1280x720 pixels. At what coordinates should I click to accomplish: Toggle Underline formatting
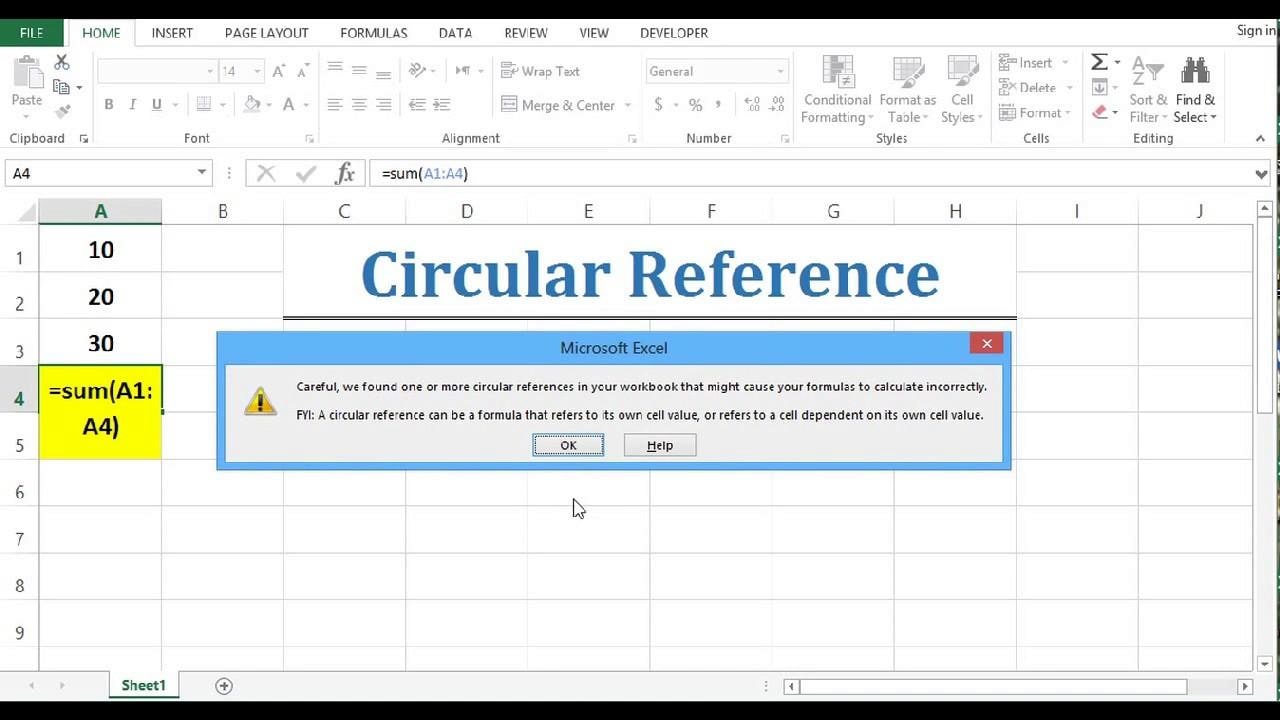coord(156,104)
